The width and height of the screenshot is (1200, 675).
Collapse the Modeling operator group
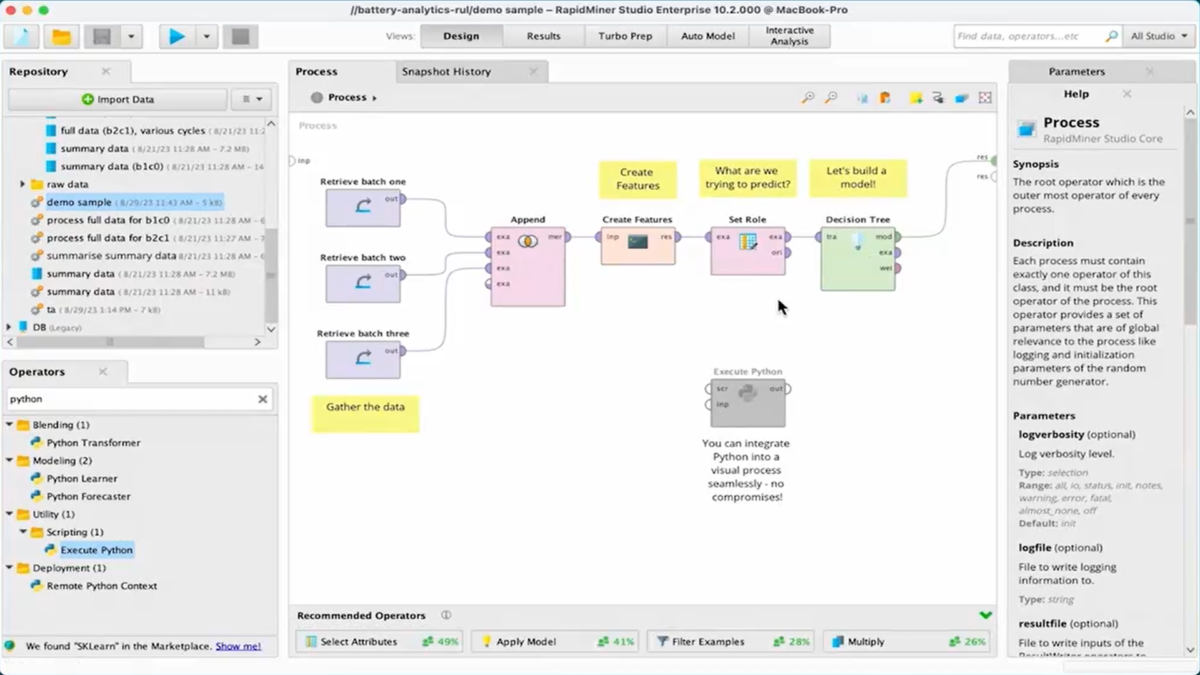point(9,461)
